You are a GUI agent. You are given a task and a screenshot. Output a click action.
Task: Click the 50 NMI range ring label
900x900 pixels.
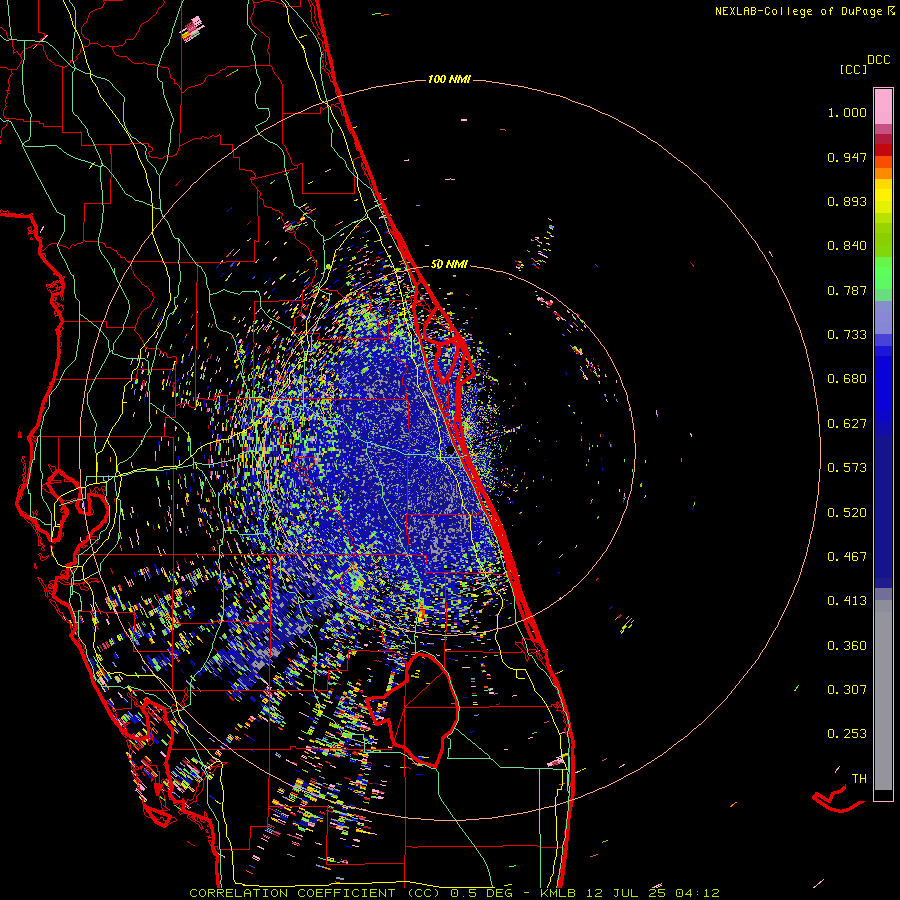pos(449,265)
